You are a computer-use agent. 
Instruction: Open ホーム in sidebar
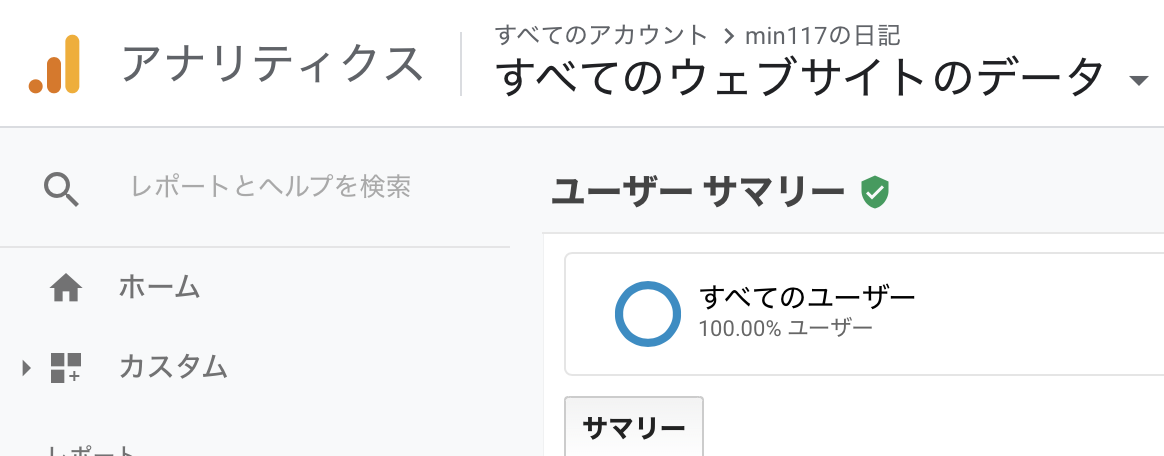[x=159, y=288]
